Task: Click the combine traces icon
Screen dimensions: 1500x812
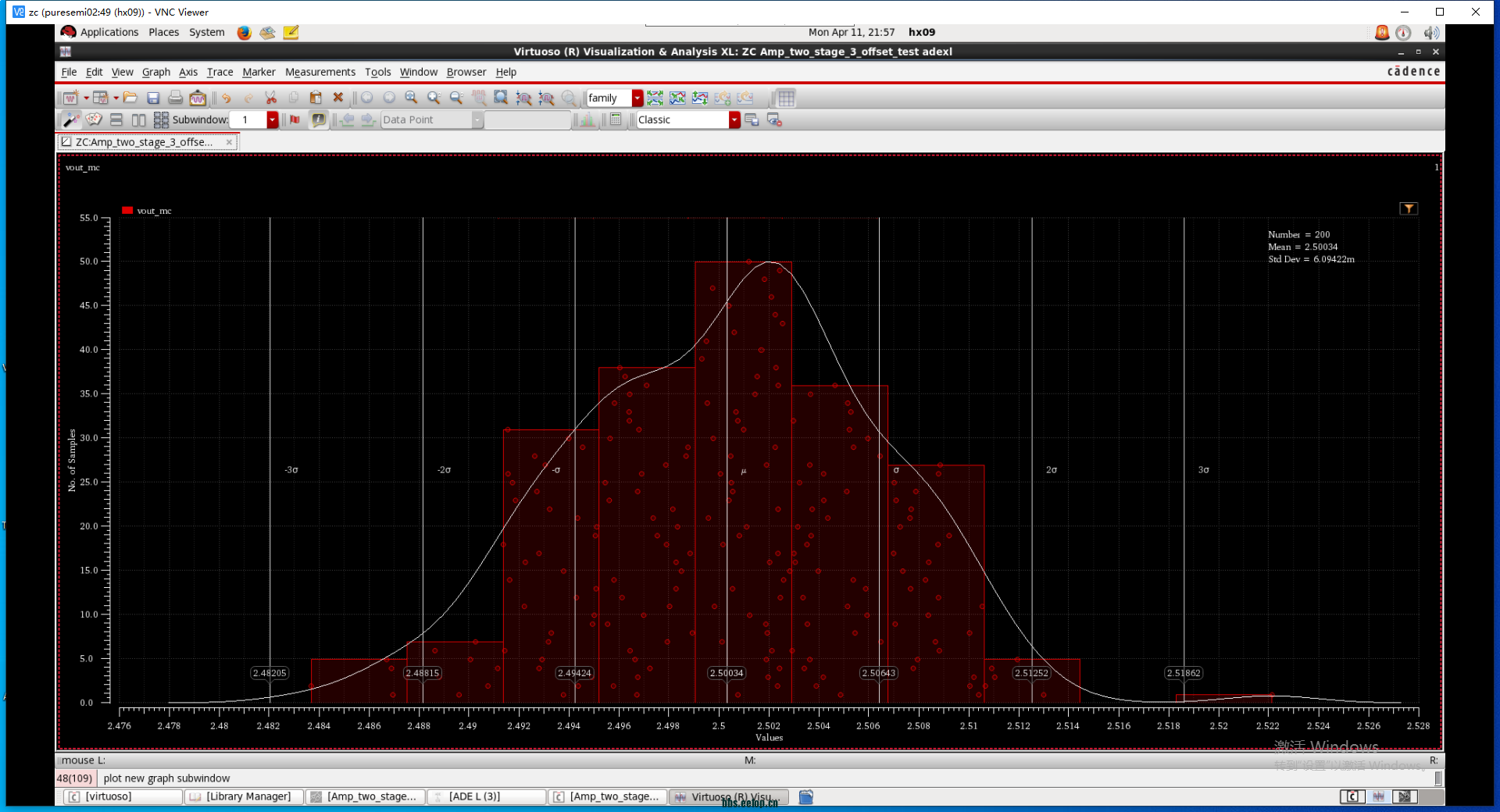Action: pyautogui.click(x=677, y=98)
